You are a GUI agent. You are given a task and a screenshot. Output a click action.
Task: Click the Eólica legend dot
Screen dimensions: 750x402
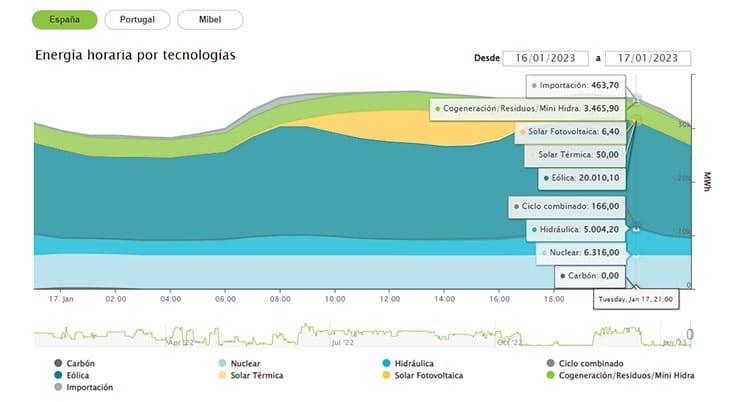[x=59, y=375]
